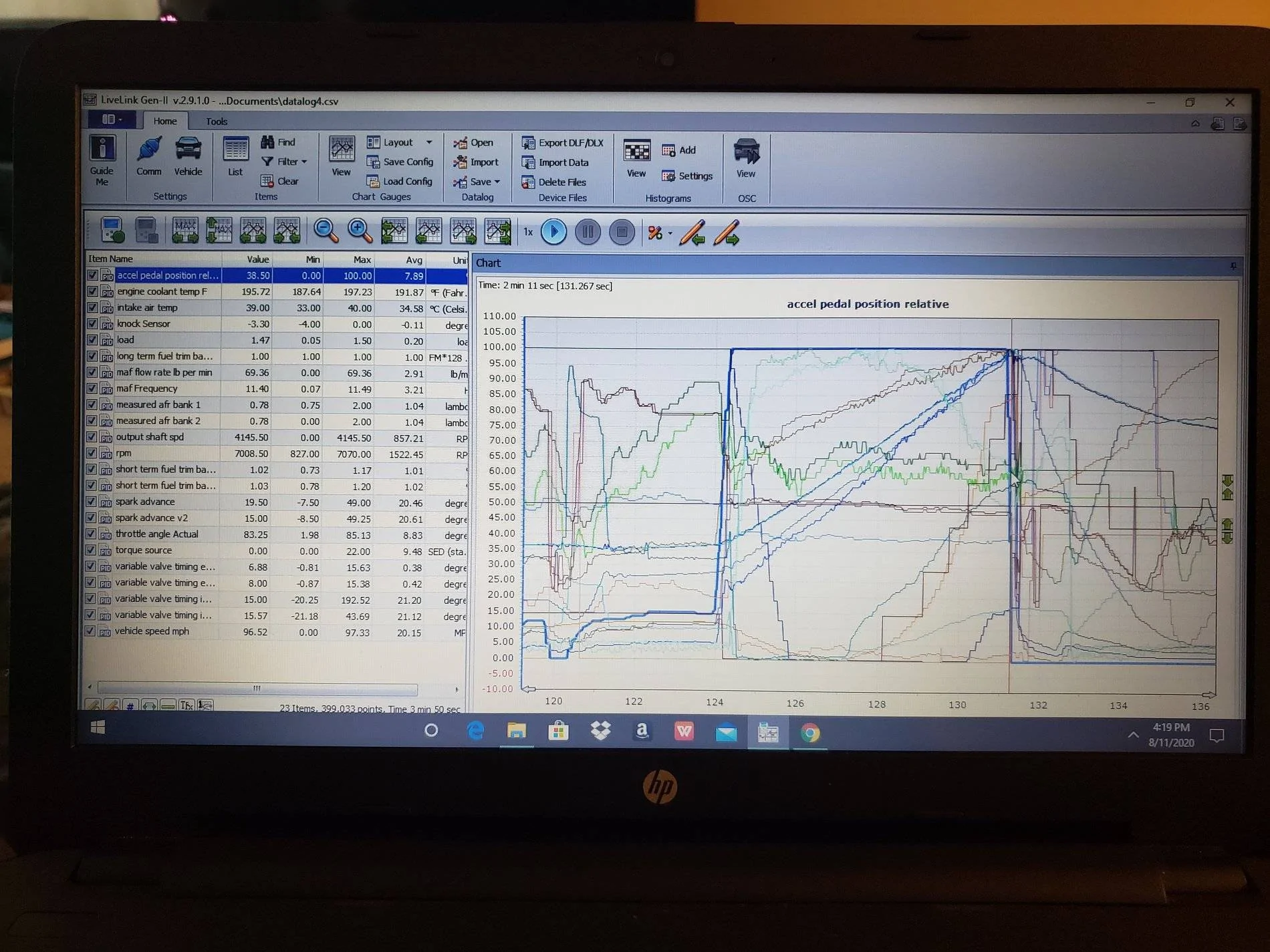The width and height of the screenshot is (1270, 952).
Task: Uncheck accel pedal position item
Action: click(x=93, y=275)
